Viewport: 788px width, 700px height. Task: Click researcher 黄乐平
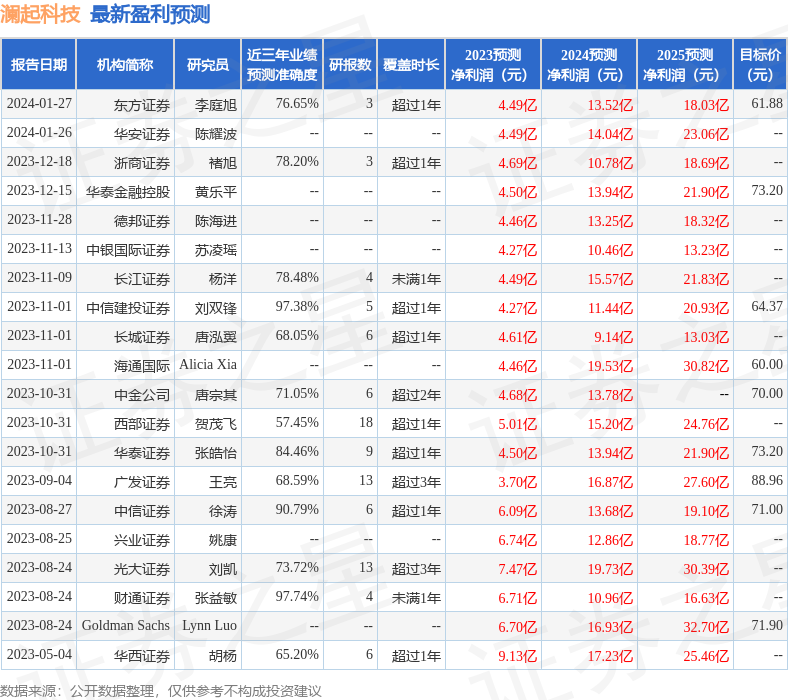tap(216, 192)
